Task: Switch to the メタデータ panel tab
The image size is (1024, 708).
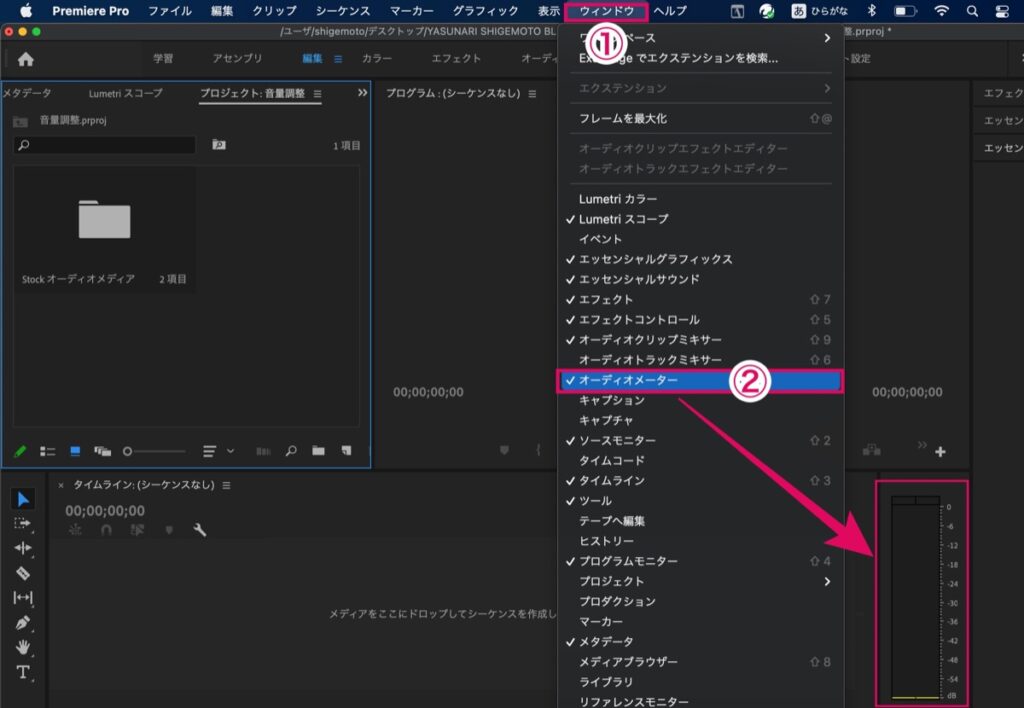Action: click(27, 93)
